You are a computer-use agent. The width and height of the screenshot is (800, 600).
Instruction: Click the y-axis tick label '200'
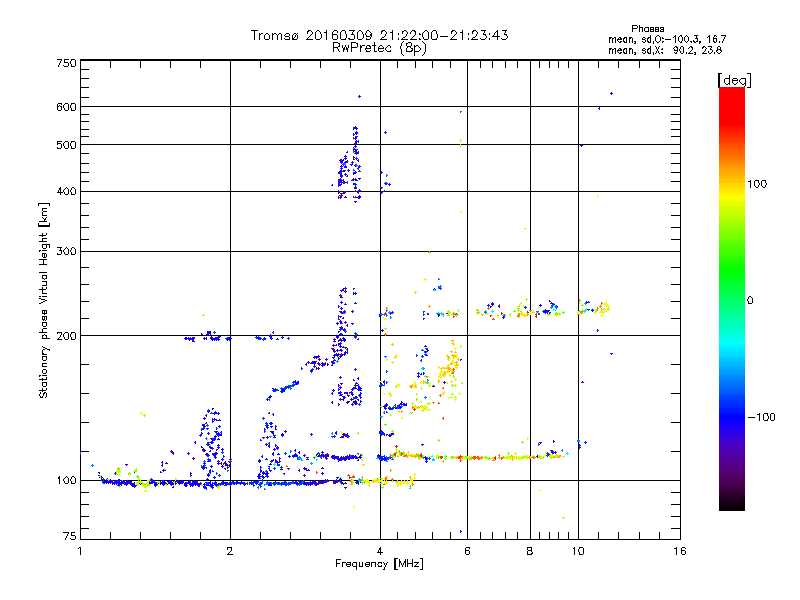(66, 336)
